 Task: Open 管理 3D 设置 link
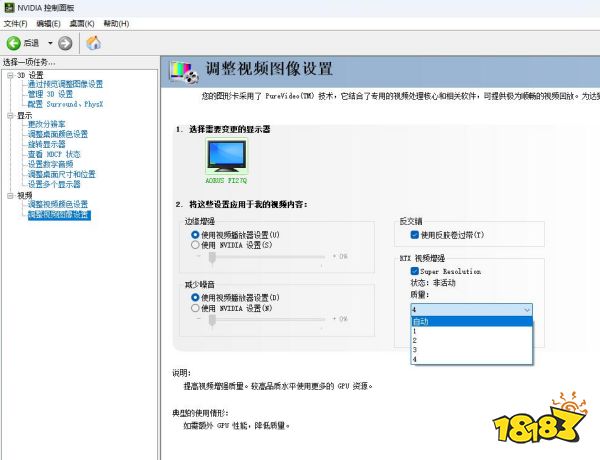pyautogui.click(x=50, y=94)
